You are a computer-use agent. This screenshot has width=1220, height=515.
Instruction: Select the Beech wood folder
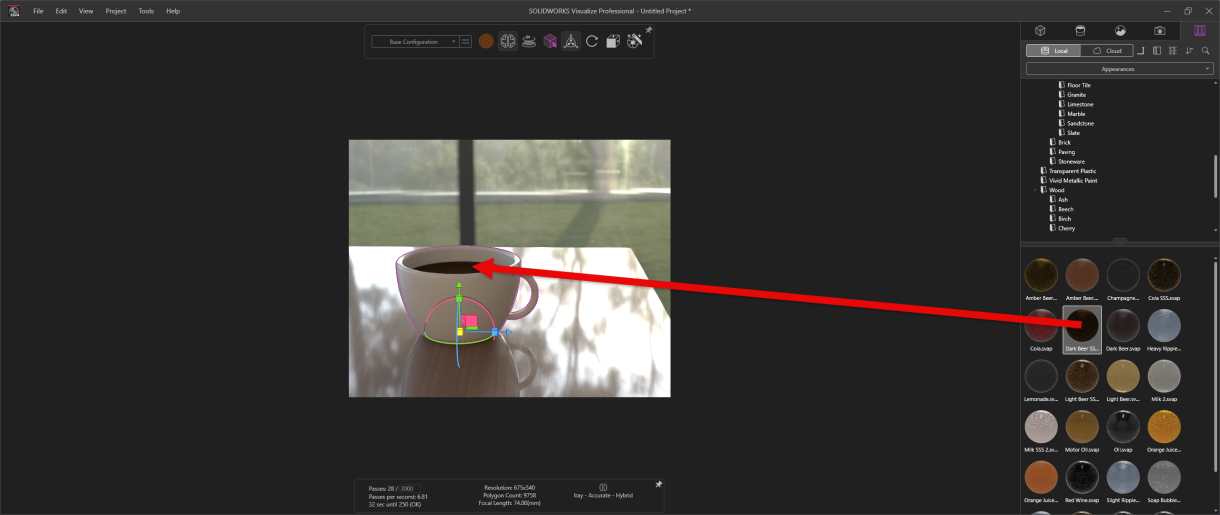pos(1065,209)
